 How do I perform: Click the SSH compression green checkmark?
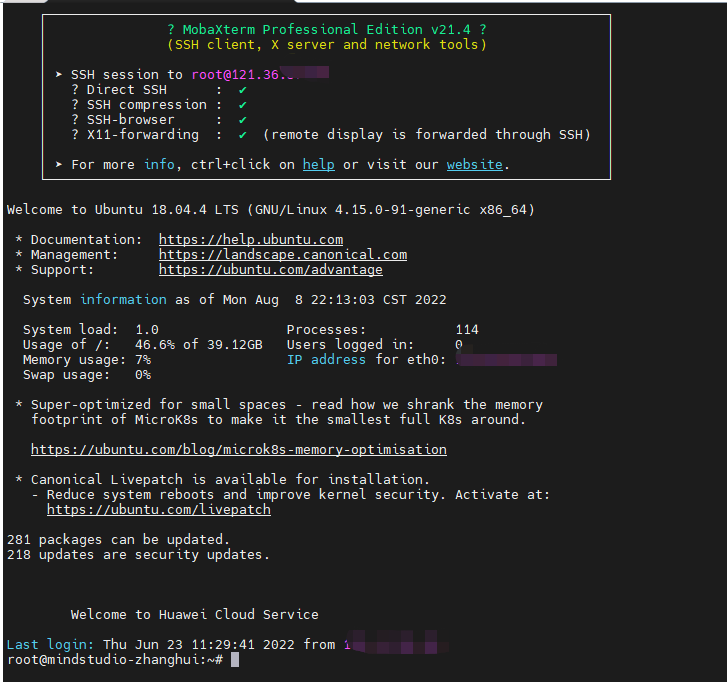(242, 105)
